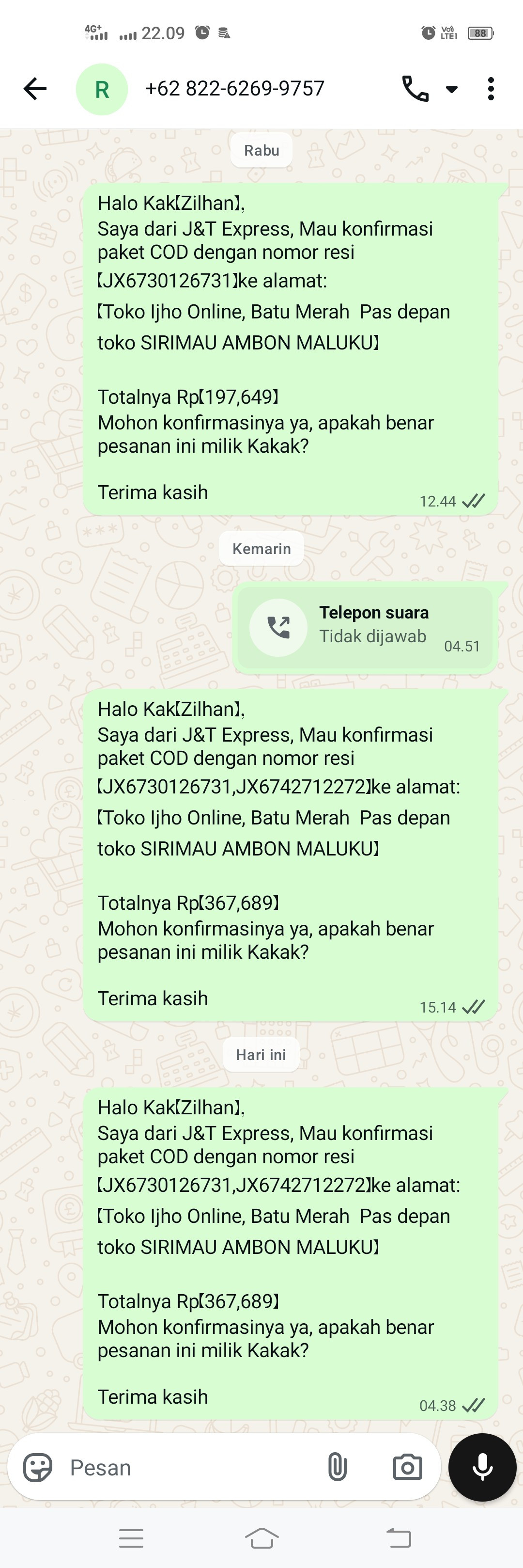Tap the microphone voice message button
Image resolution: width=523 pixels, height=1568 pixels.
[482, 1467]
